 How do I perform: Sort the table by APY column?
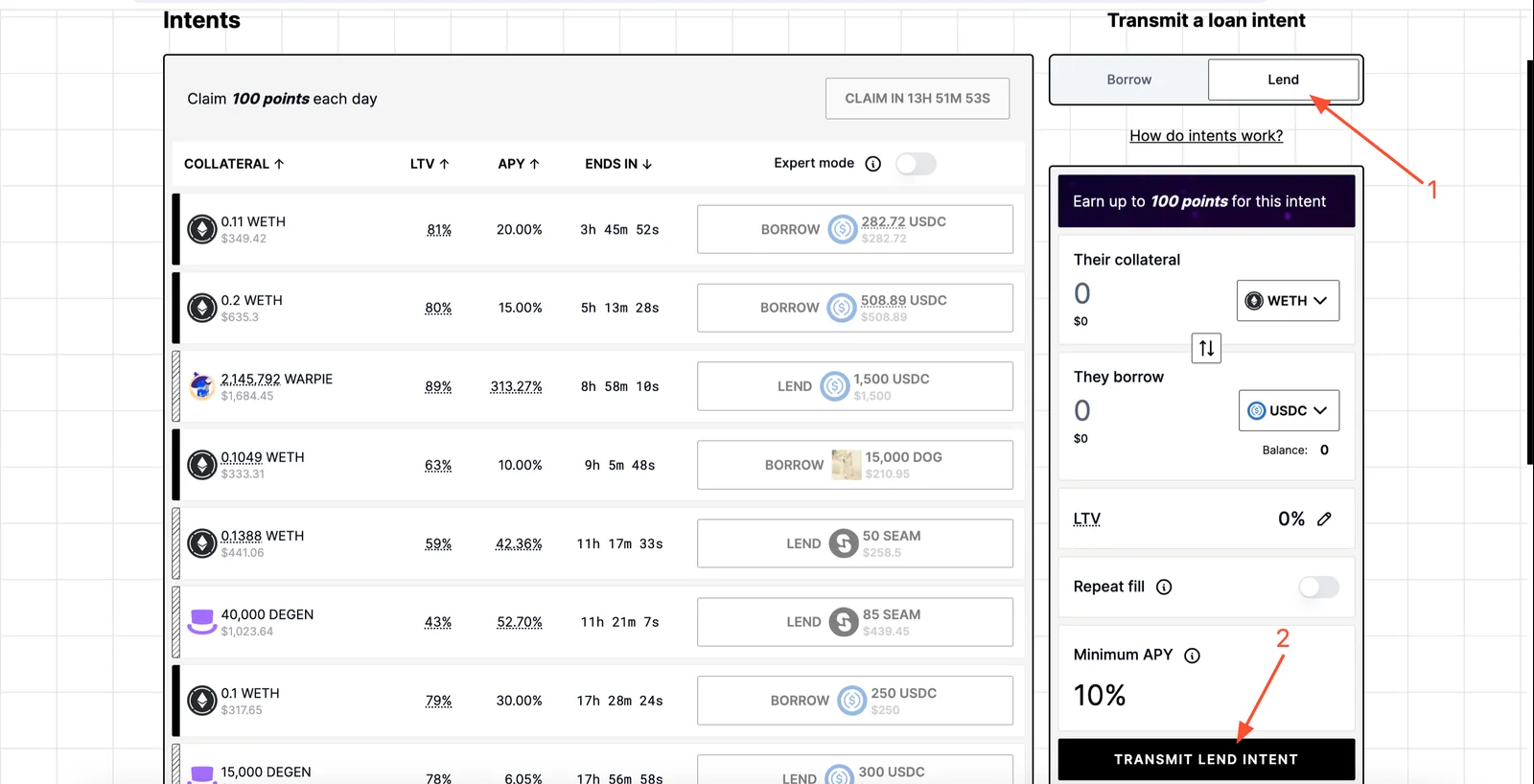(x=519, y=164)
